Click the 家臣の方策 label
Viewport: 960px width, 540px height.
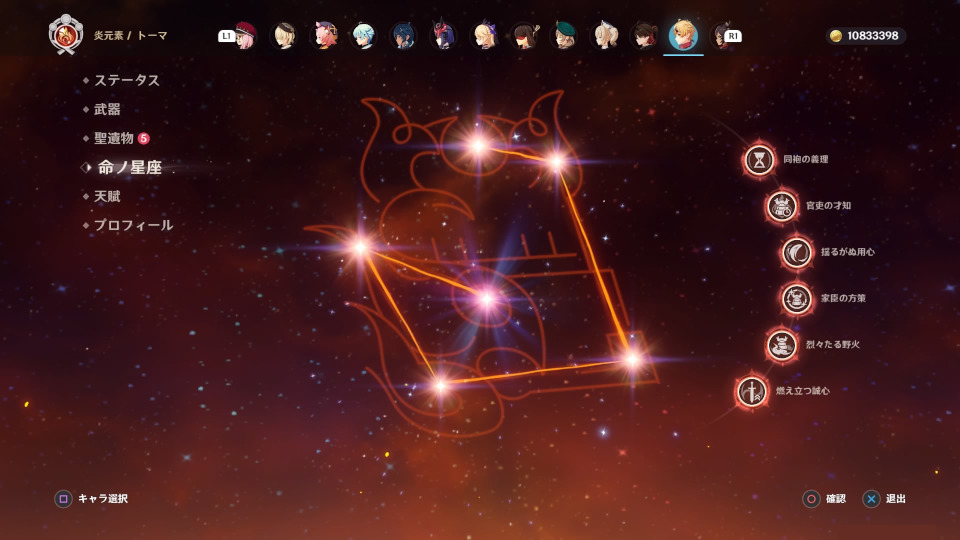[x=843, y=298]
